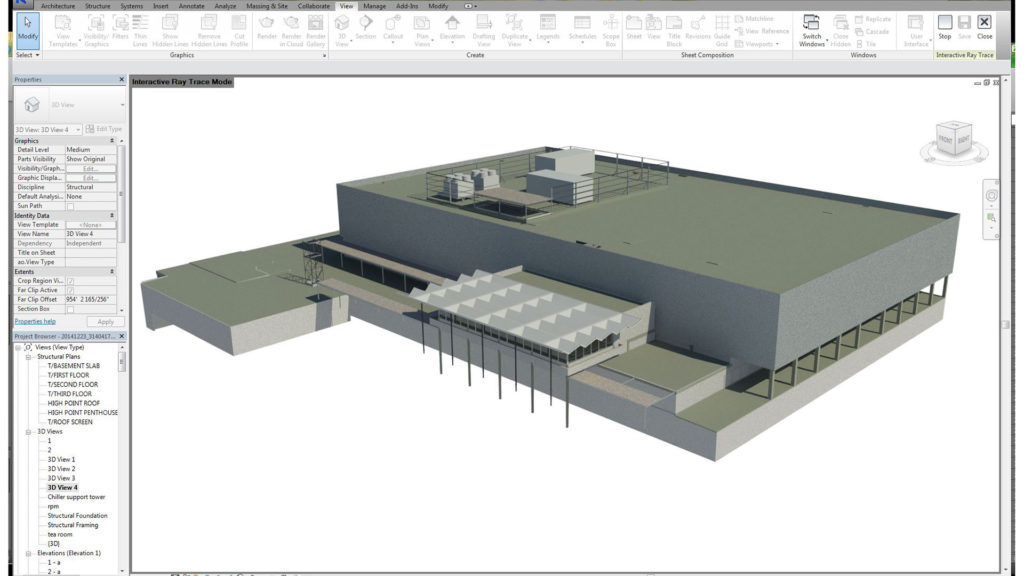Close the Interactive Ray Trace mode
The width and height of the screenshot is (1024, 576).
984,26
